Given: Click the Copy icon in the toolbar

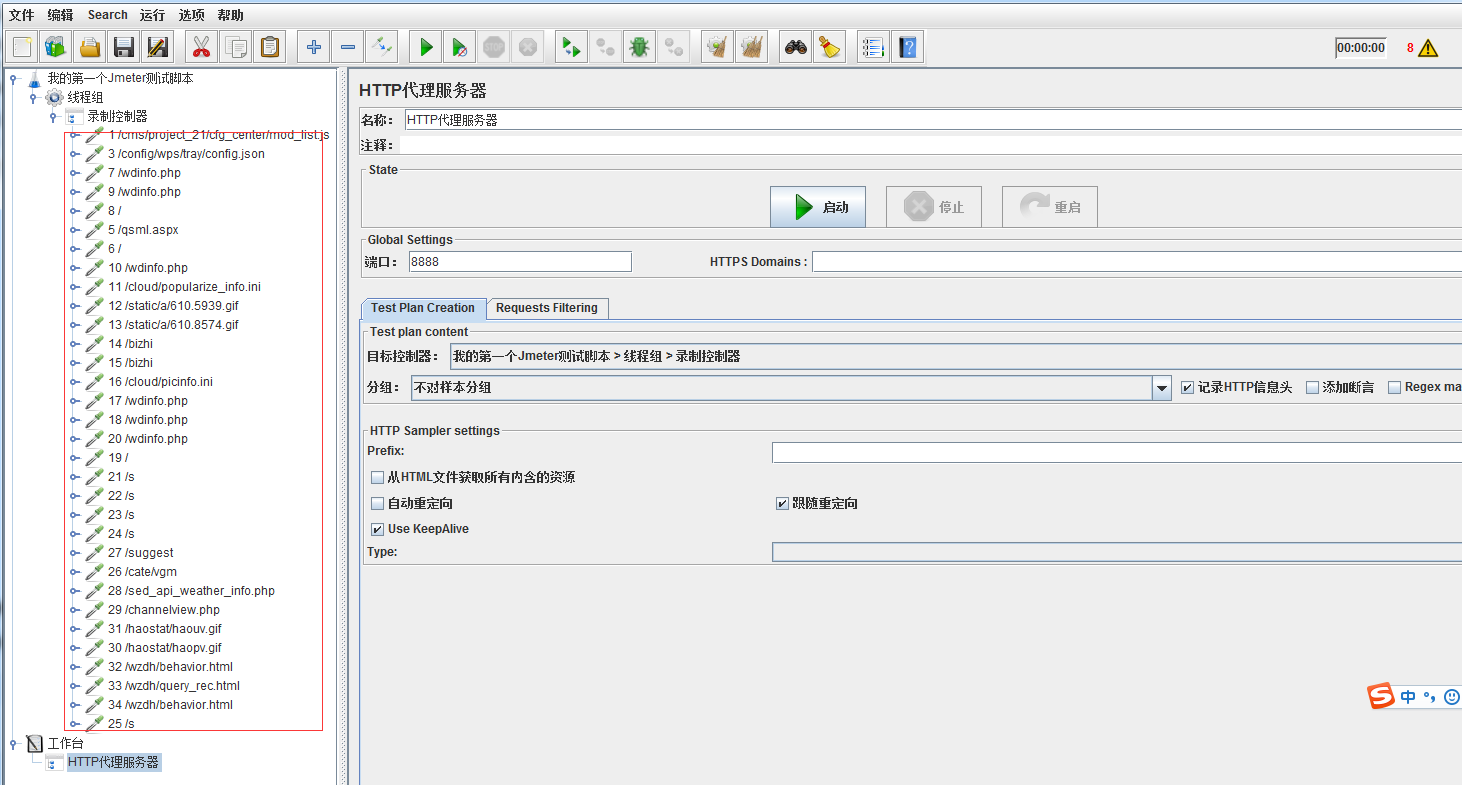Looking at the screenshot, I should click(x=236, y=46).
